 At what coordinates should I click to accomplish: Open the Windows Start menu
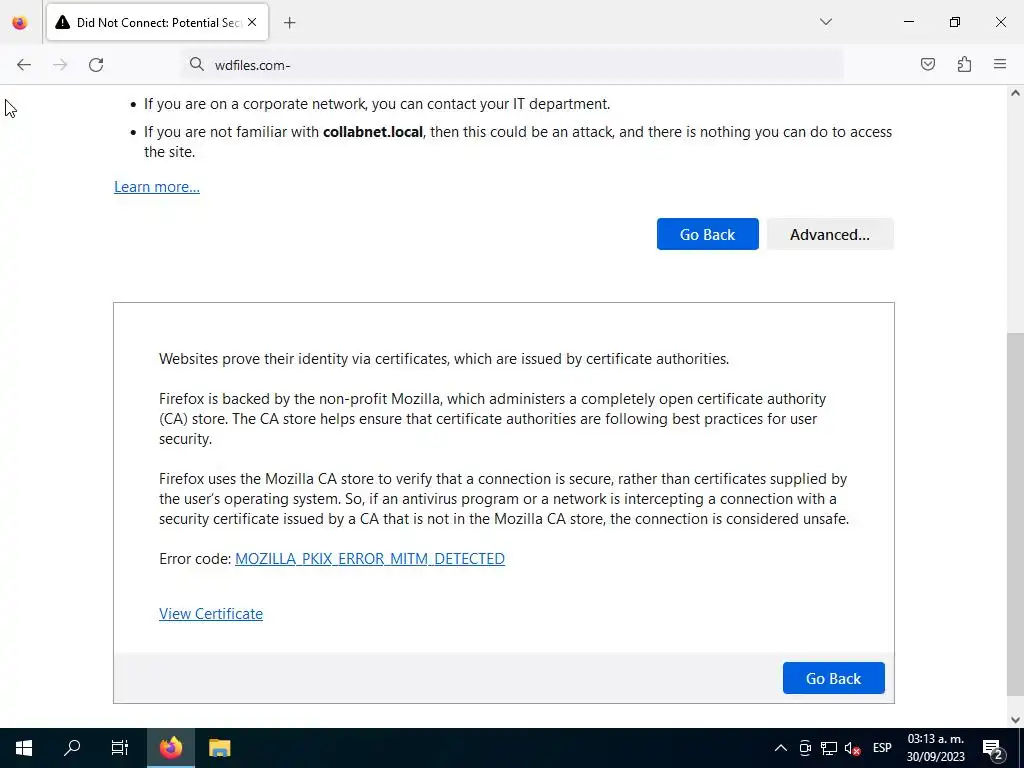click(x=24, y=748)
